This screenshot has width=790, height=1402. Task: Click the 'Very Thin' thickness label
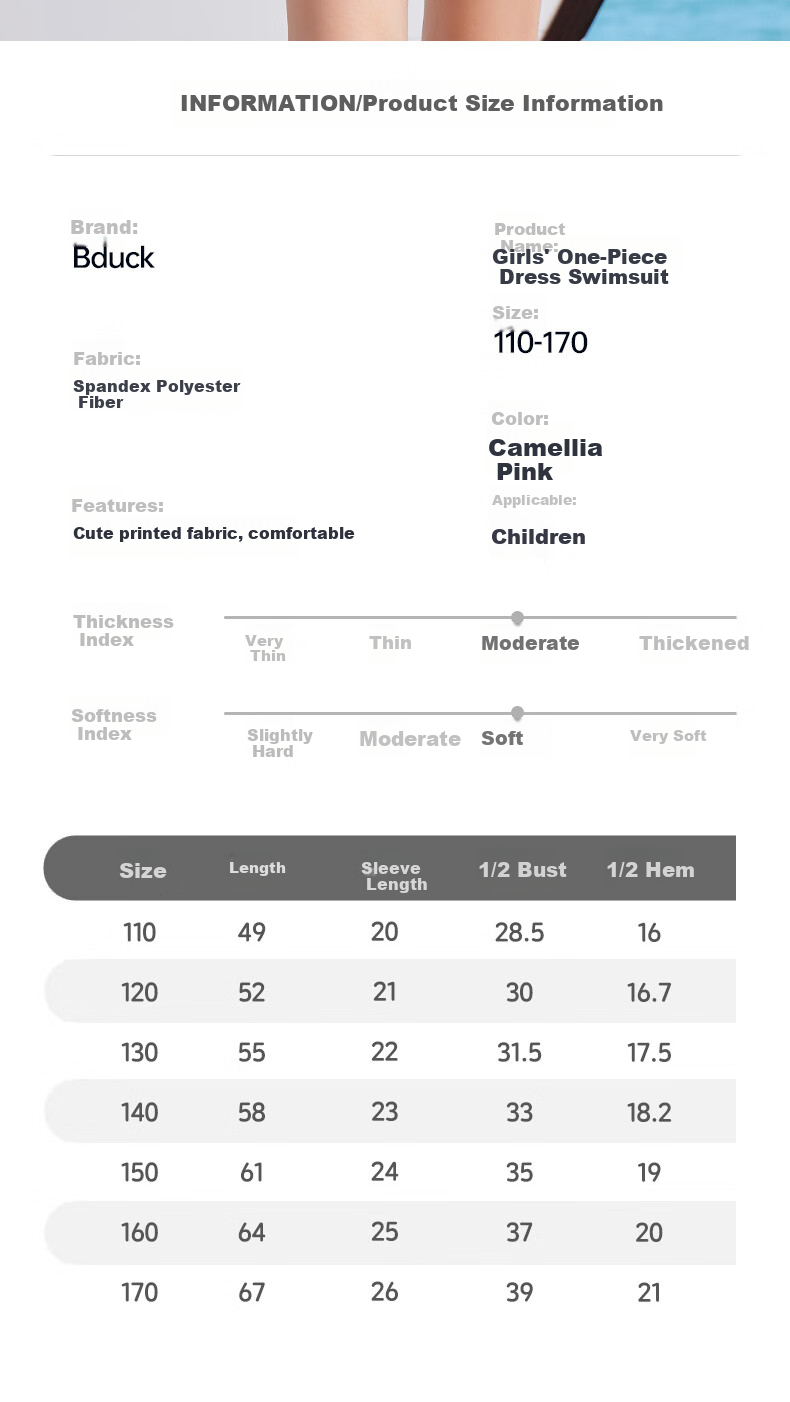point(265,648)
